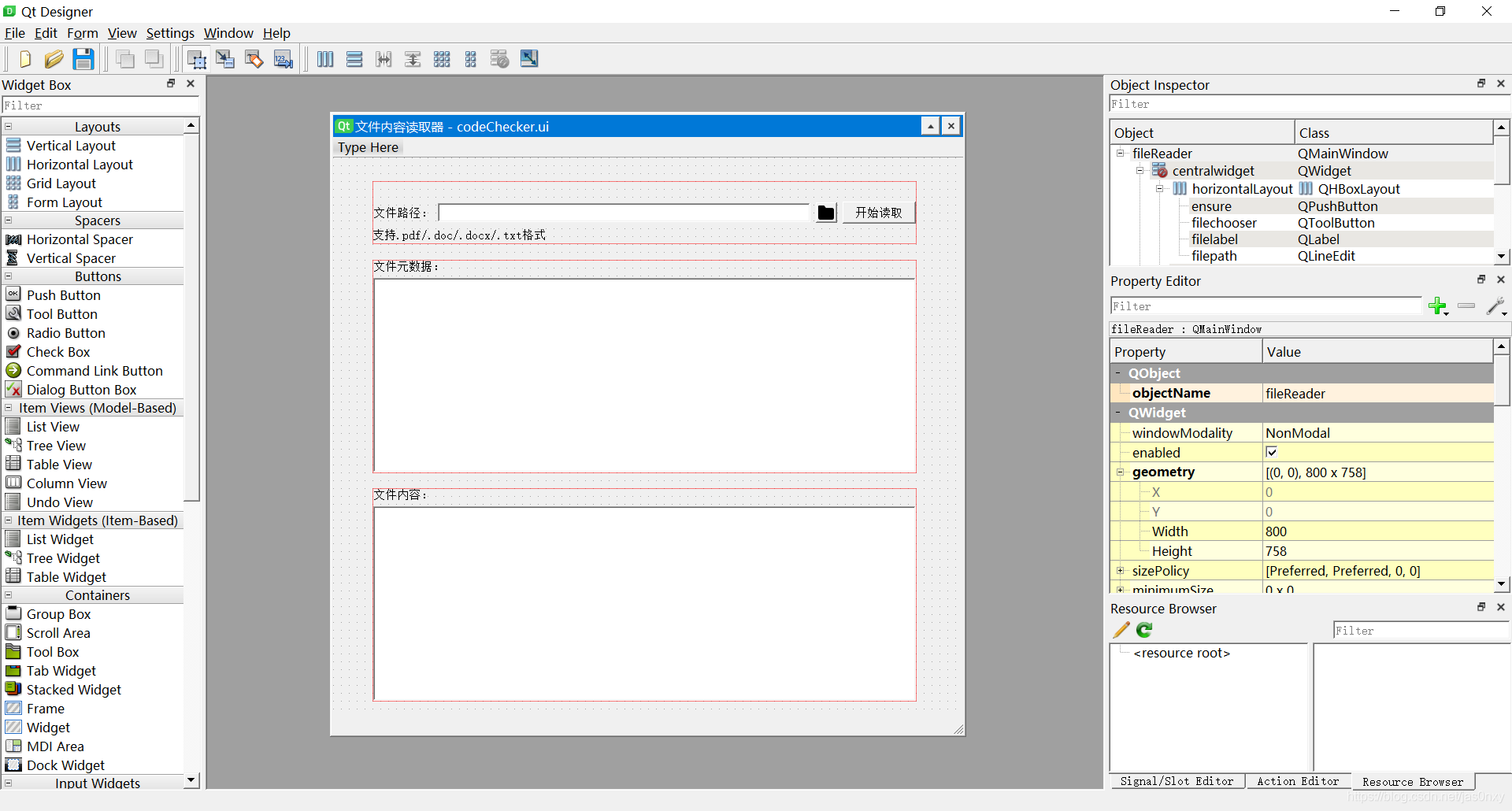Expand the sizePolicy property

pos(1121,570)
